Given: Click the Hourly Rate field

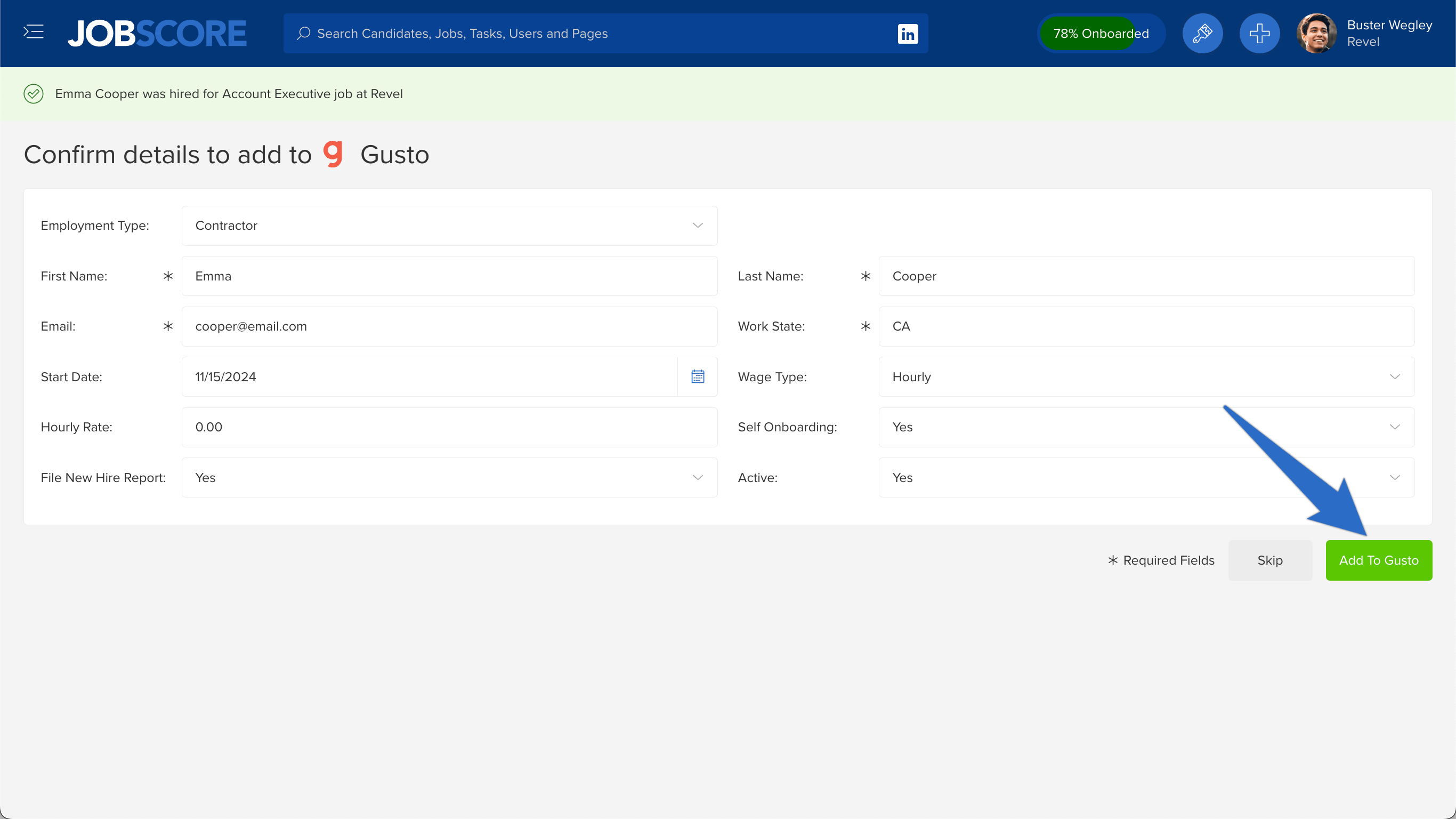Looking at the screenshot, I should click(x=449, y=427).
